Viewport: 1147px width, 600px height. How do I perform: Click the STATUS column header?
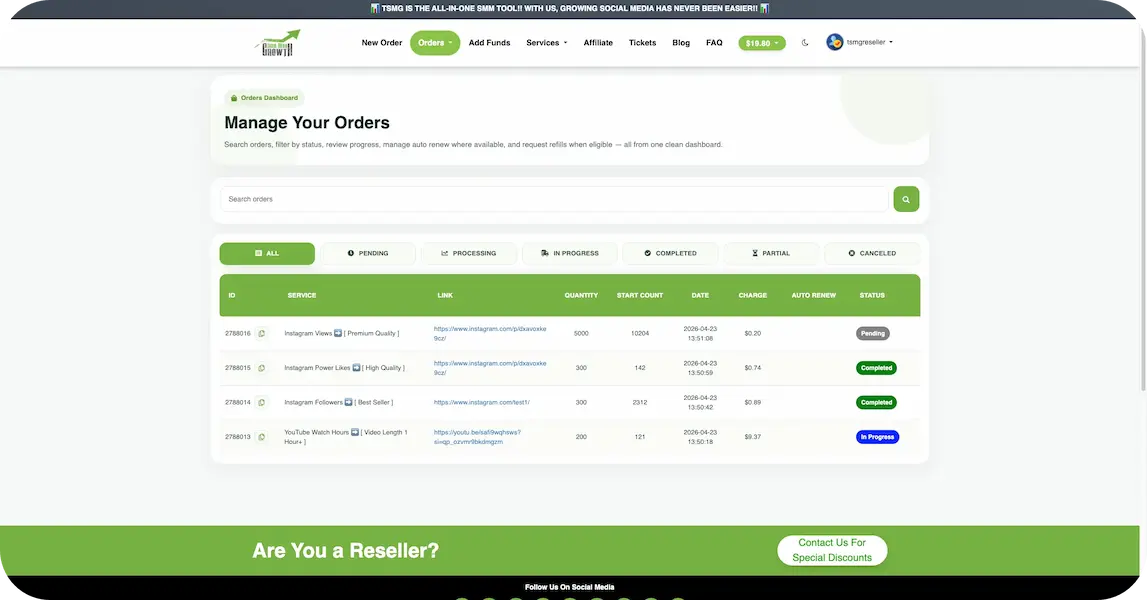(872, 296)
